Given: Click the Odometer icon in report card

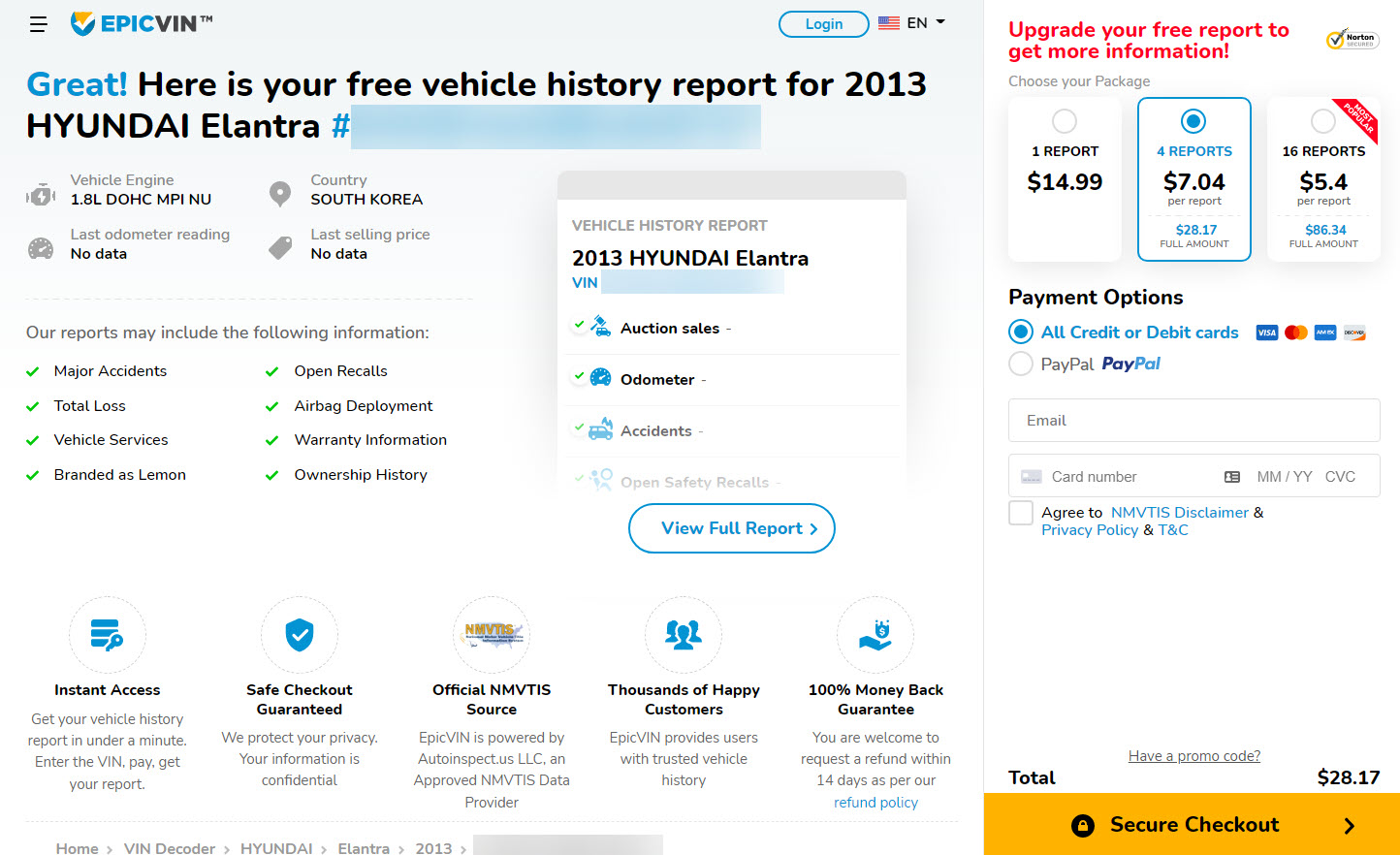Looking at the screenshot, I should point(601,378).
